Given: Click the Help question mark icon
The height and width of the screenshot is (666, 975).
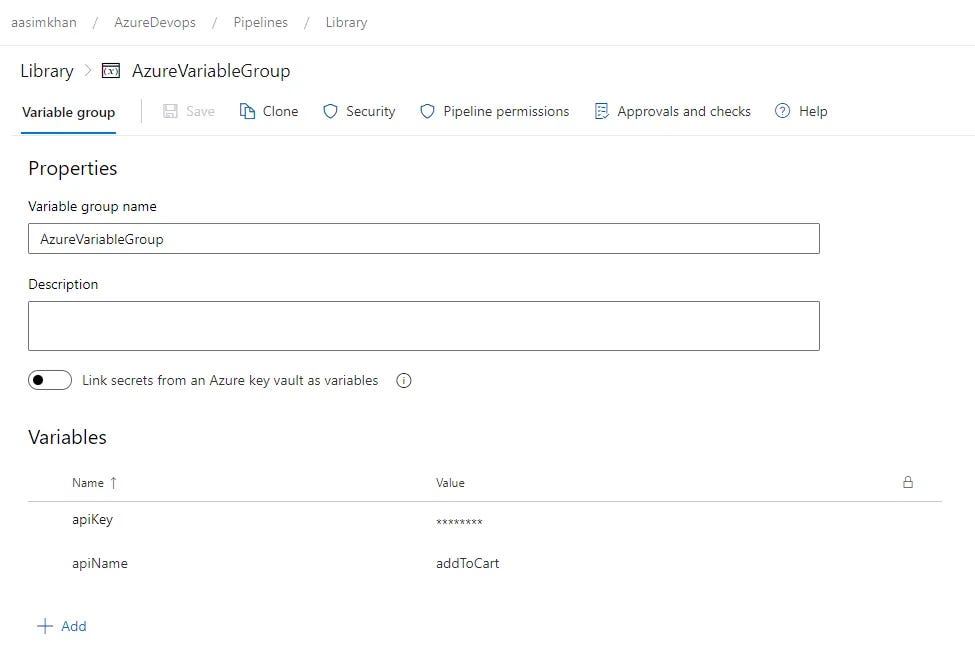Looking at the screenshot, I should tap(783, 111).
